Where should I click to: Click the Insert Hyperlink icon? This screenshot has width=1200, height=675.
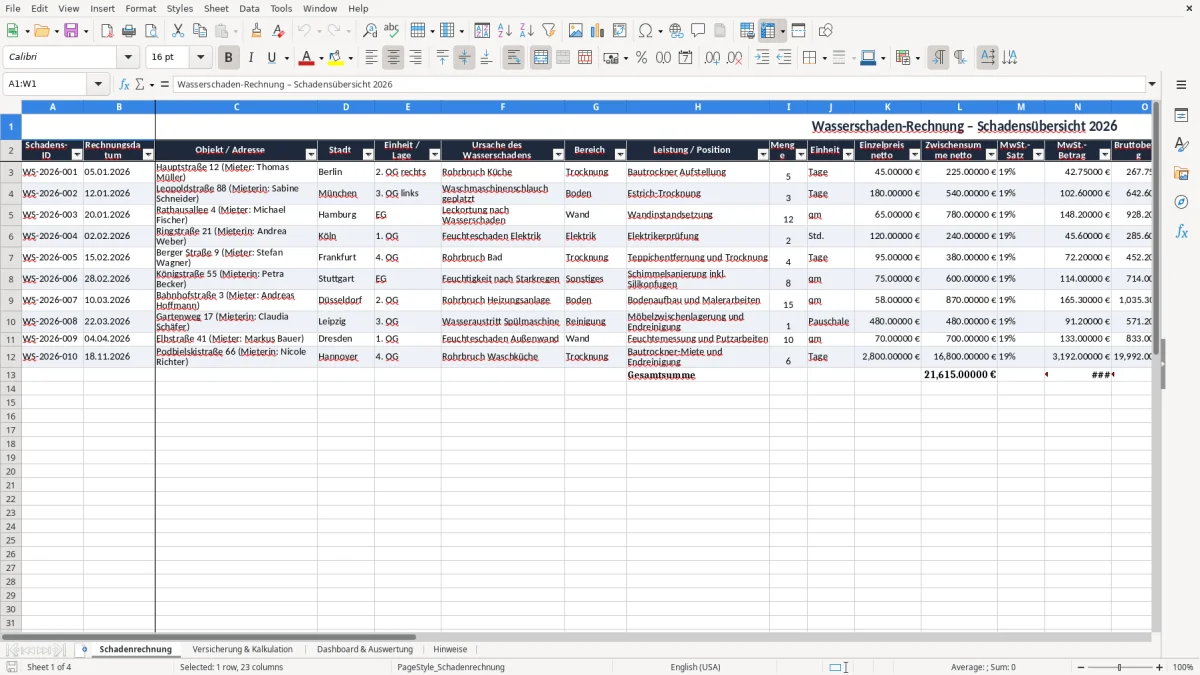[676, 31]
